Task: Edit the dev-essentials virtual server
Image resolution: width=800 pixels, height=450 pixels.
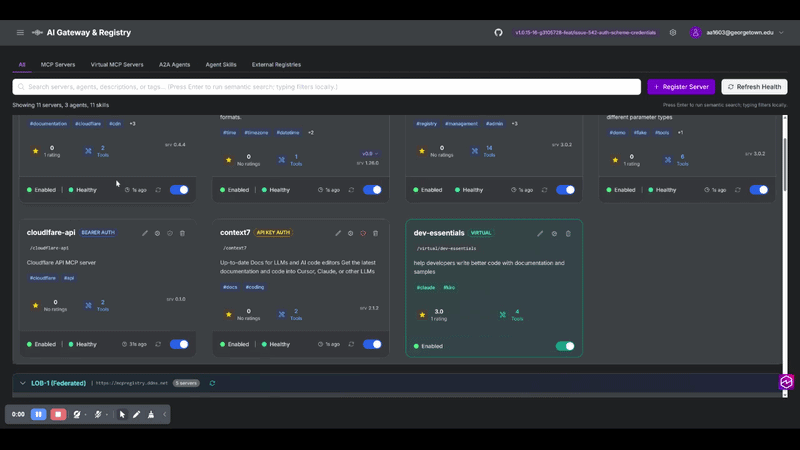Action: tap(540, 233)
